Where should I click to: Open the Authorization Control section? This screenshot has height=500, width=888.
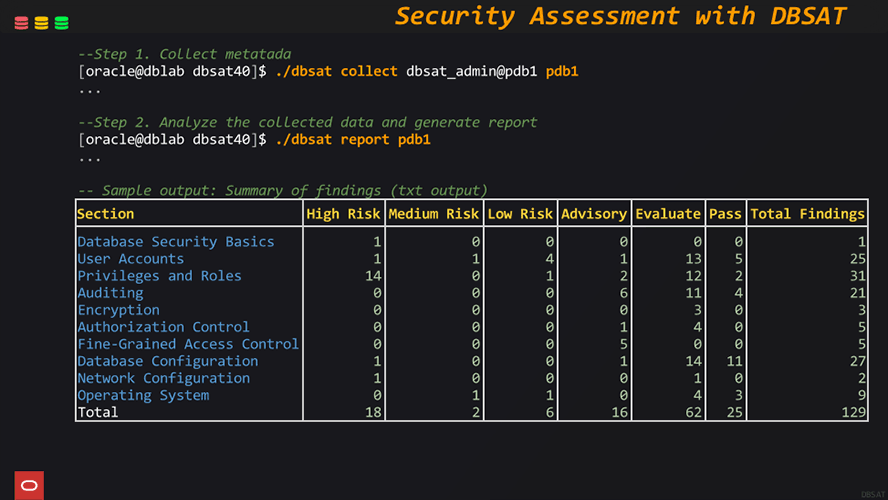click(163, 327)
